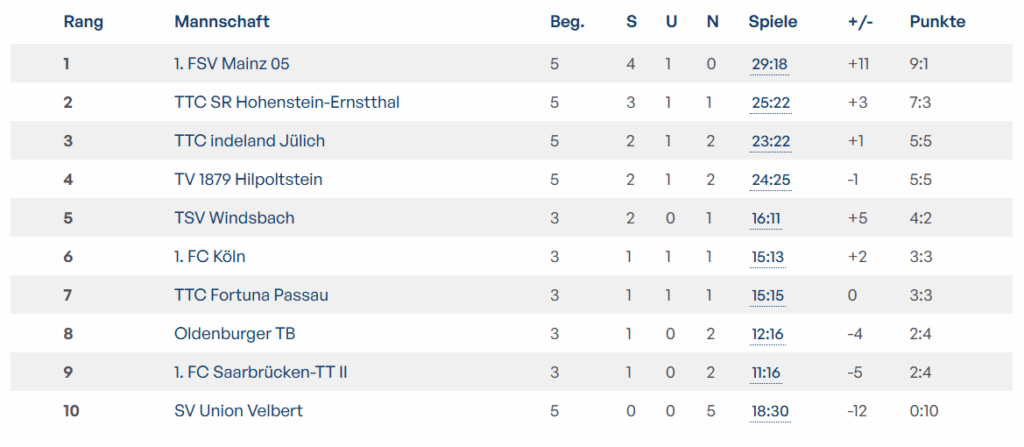Open TTC Fortuna Passau team page
The width and height of the screenshot is (1024, 447).
(251, 295)
